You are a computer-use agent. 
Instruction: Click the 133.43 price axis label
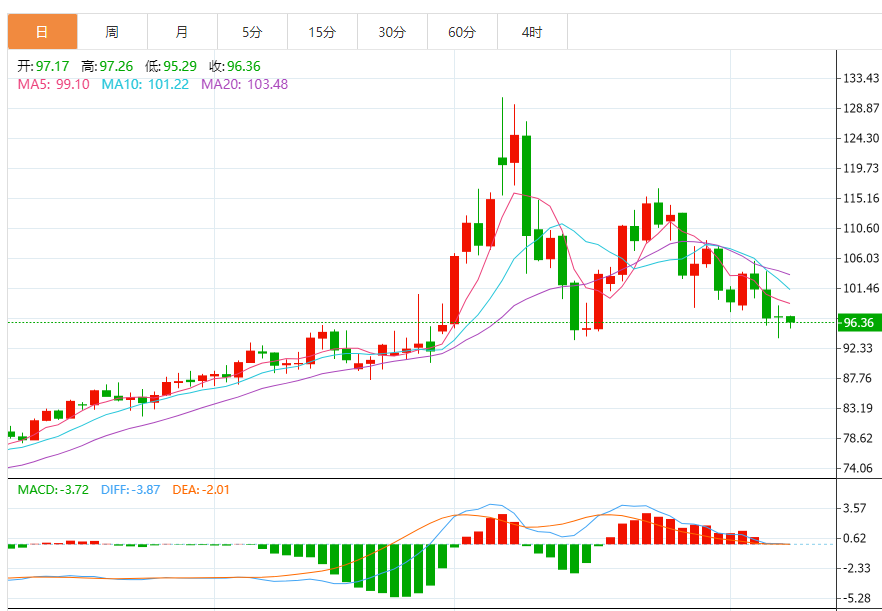click(x=861, y=78)
